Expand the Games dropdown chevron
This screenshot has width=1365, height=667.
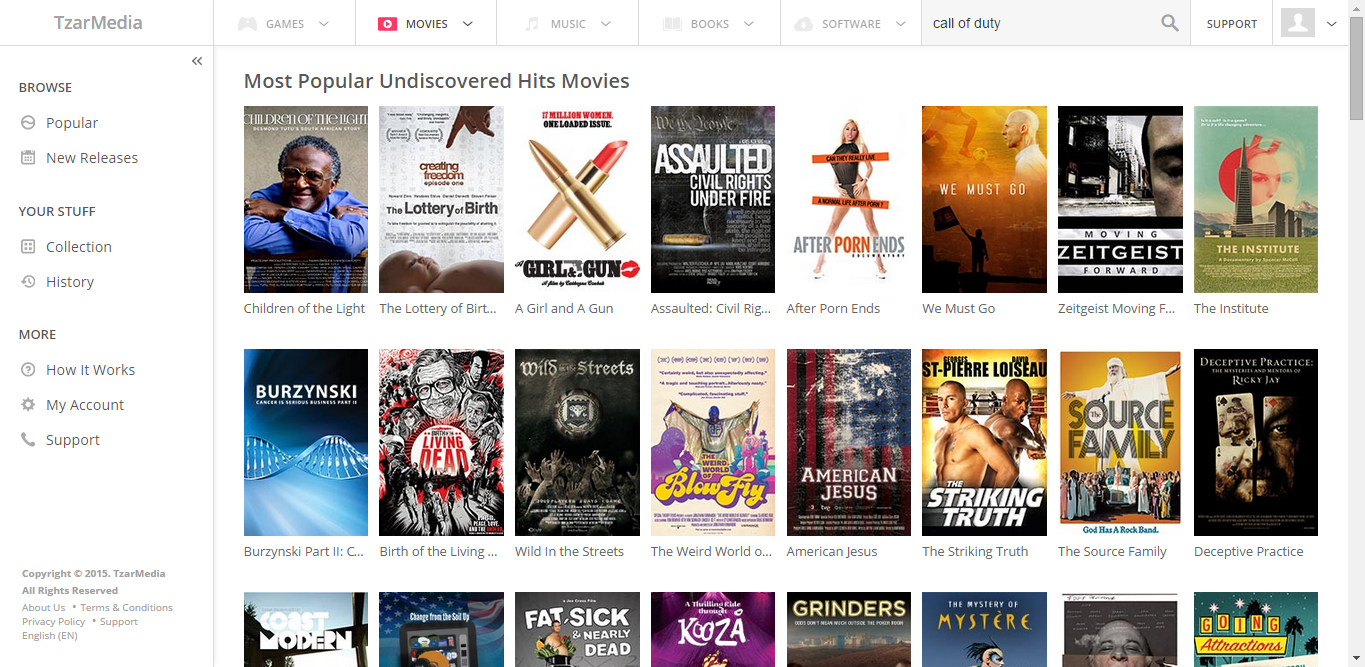coord(323,24)
